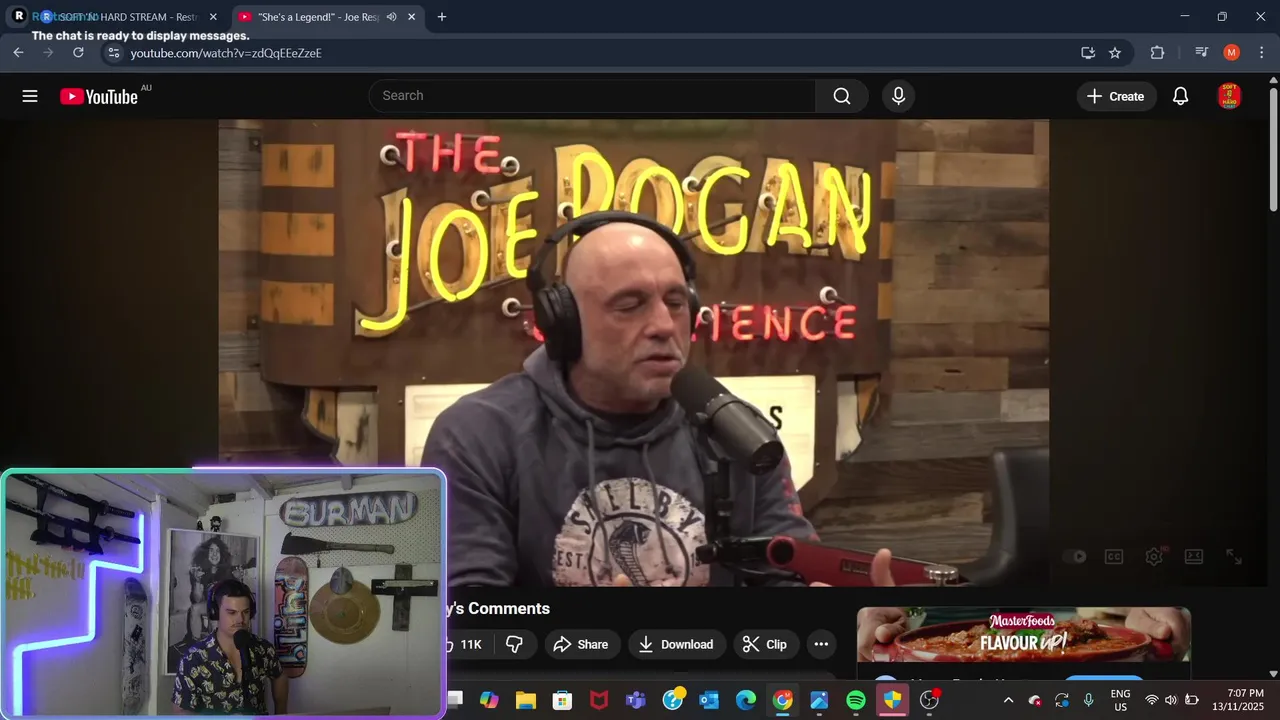
Task: Toggle autoplay switch in video player
Action: click(1076, 557)
